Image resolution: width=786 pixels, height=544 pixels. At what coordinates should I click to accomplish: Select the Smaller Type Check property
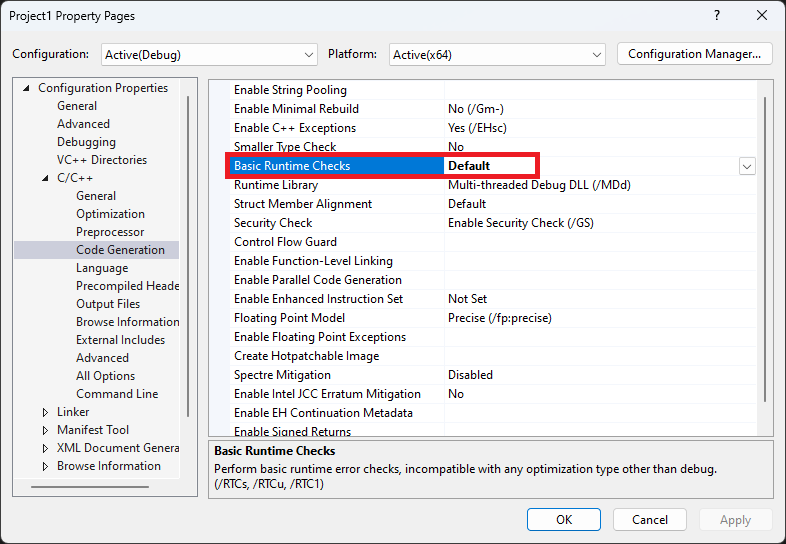pyautogui.click(x=285, y=147)
